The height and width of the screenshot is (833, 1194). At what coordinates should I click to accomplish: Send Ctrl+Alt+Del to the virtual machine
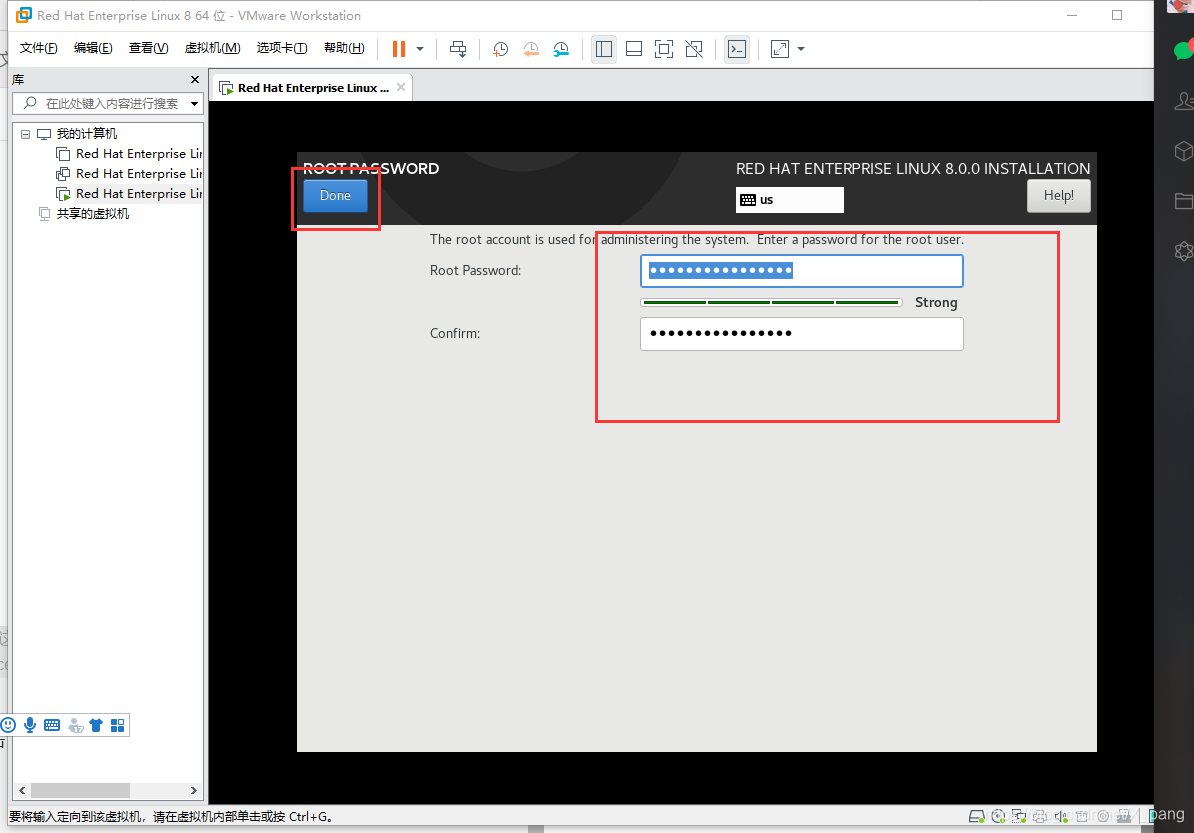[458, 49]
